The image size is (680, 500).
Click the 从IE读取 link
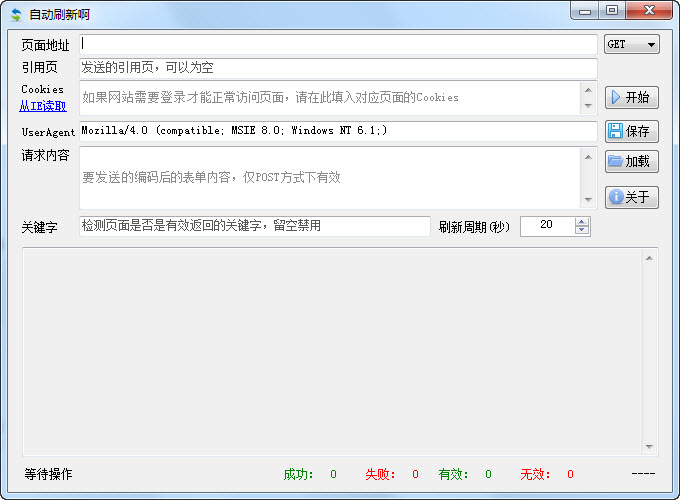pyautogui.click(x=42, y=106)
